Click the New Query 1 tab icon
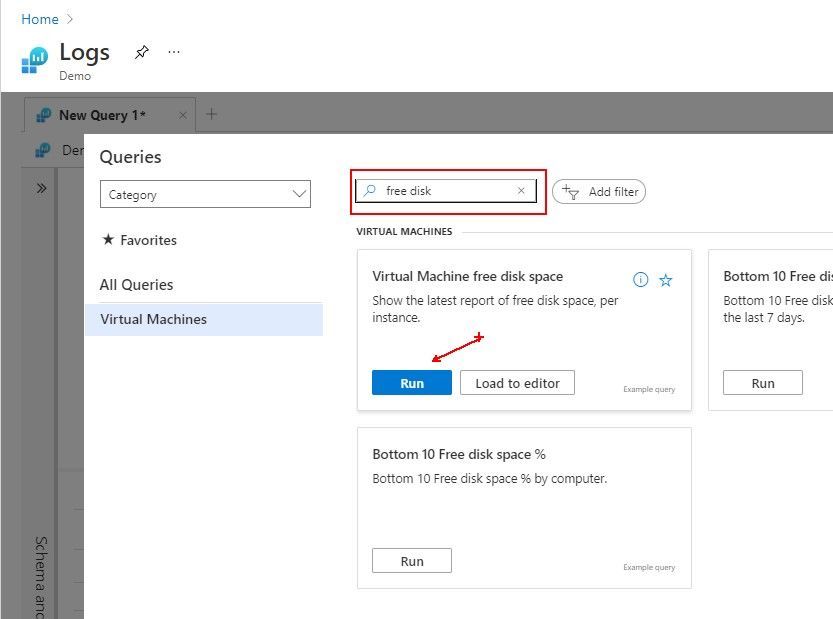 [44, 115]
